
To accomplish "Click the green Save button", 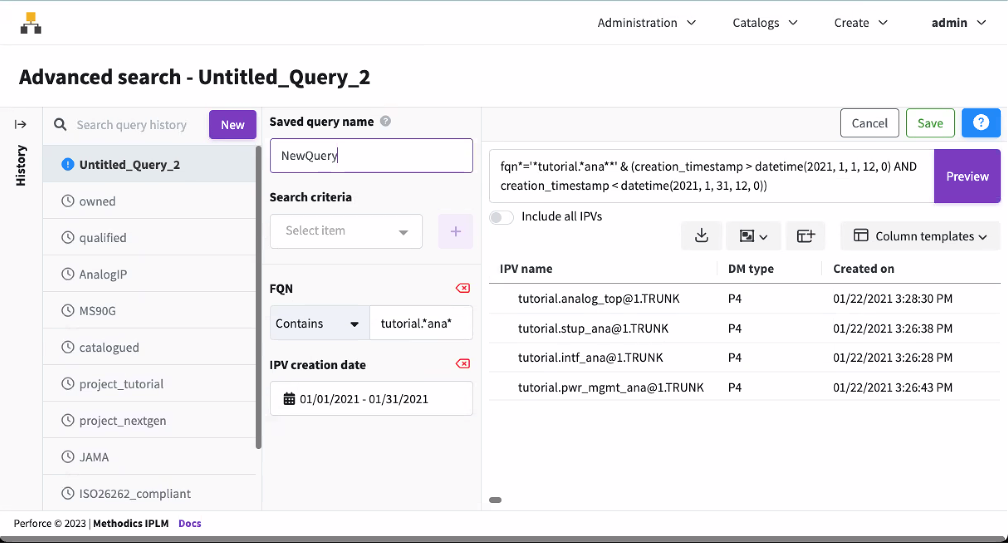I will pyautogui.click(x=929, y=123).
